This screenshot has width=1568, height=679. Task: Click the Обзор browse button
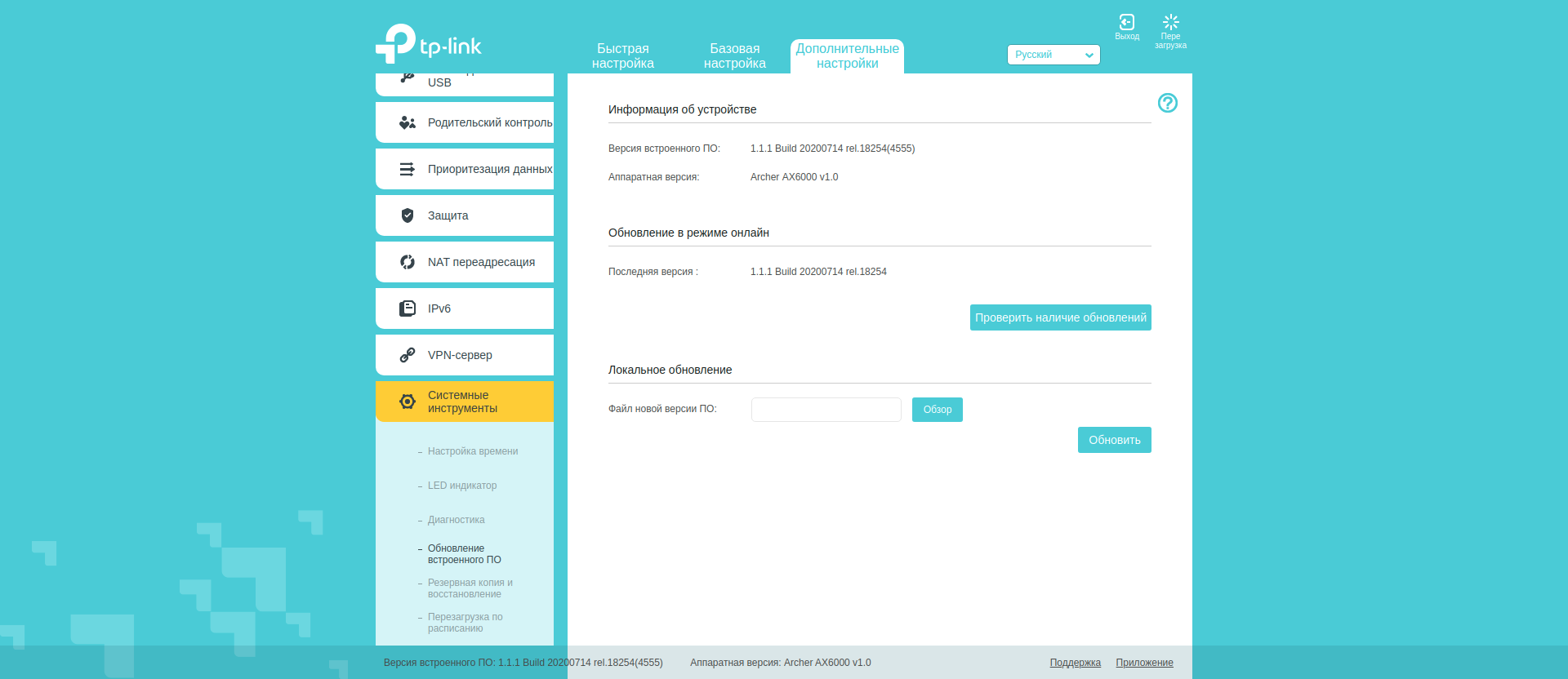pos(937,410)
